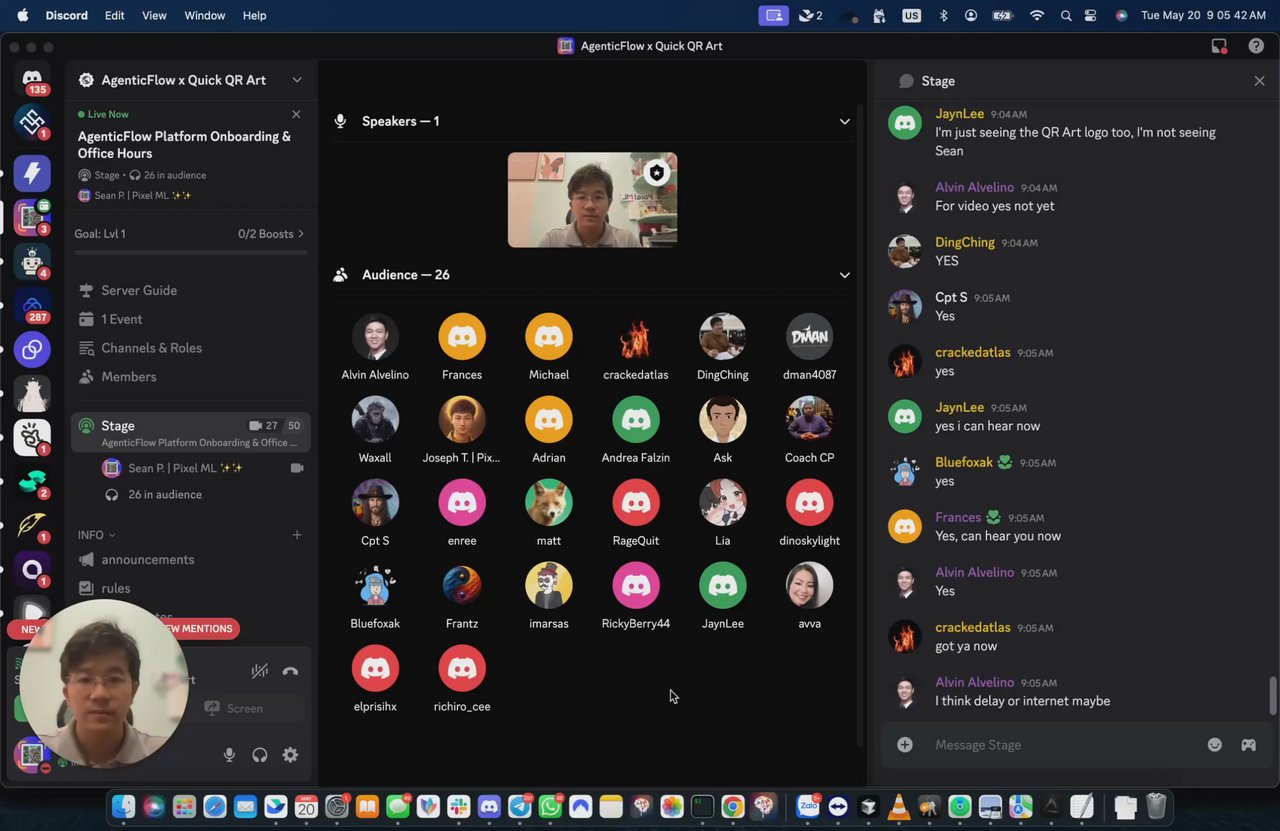Open the inbox icon in title bar
The image size is (1280, 831).
(1219, 46)
